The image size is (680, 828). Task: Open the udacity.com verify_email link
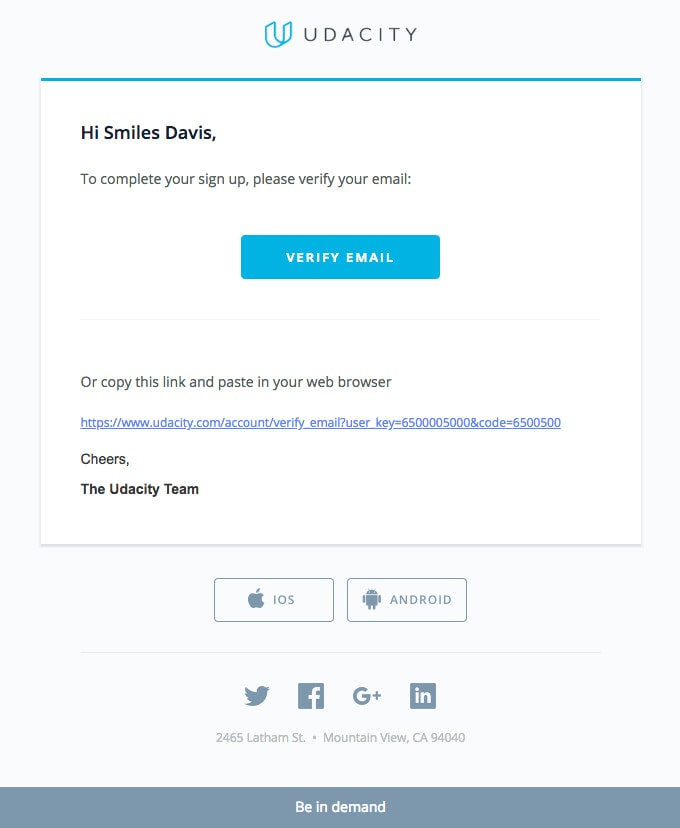[320, 422]
